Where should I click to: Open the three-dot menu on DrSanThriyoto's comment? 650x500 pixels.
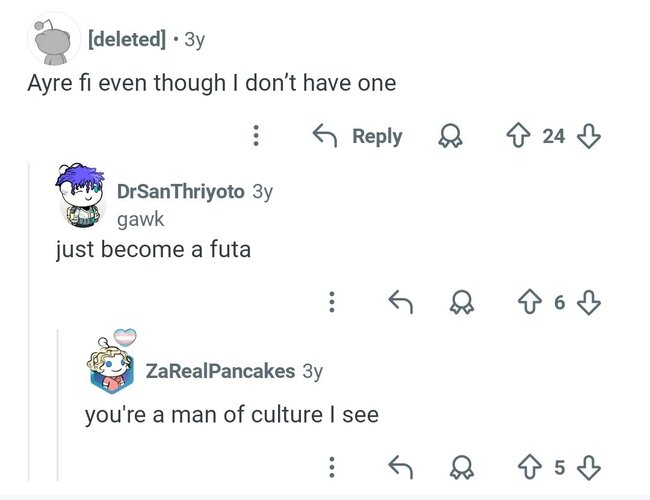[332, 302]
